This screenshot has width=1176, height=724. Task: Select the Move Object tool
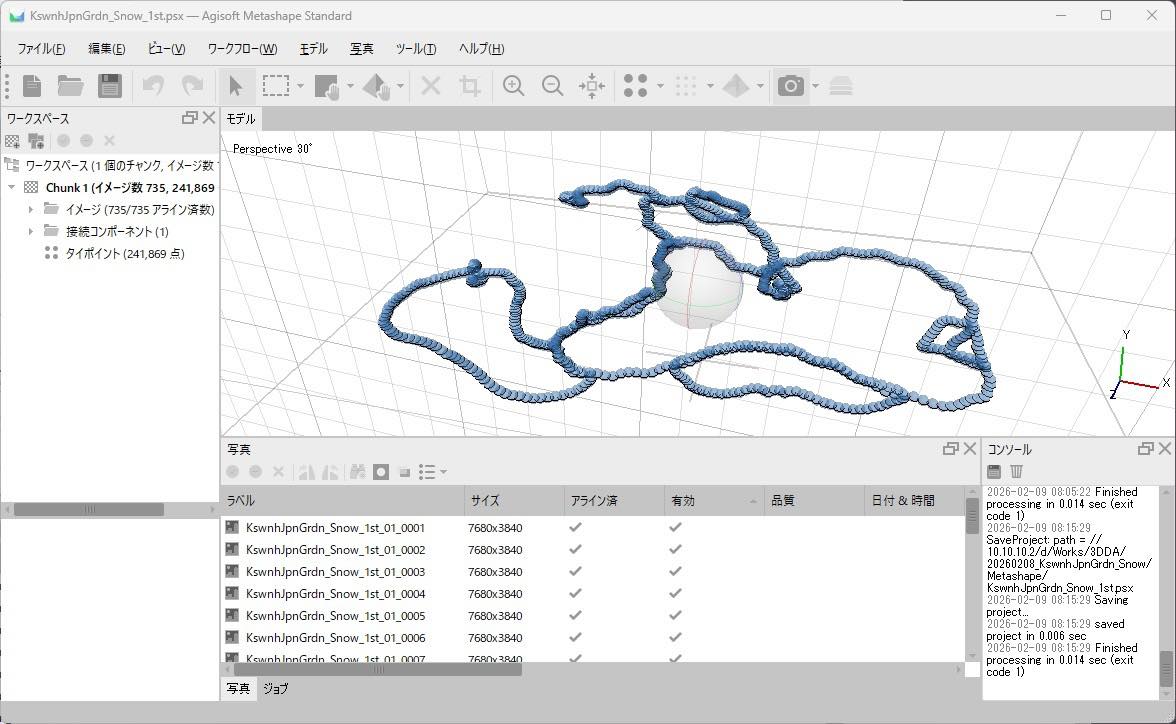[376, 86]
